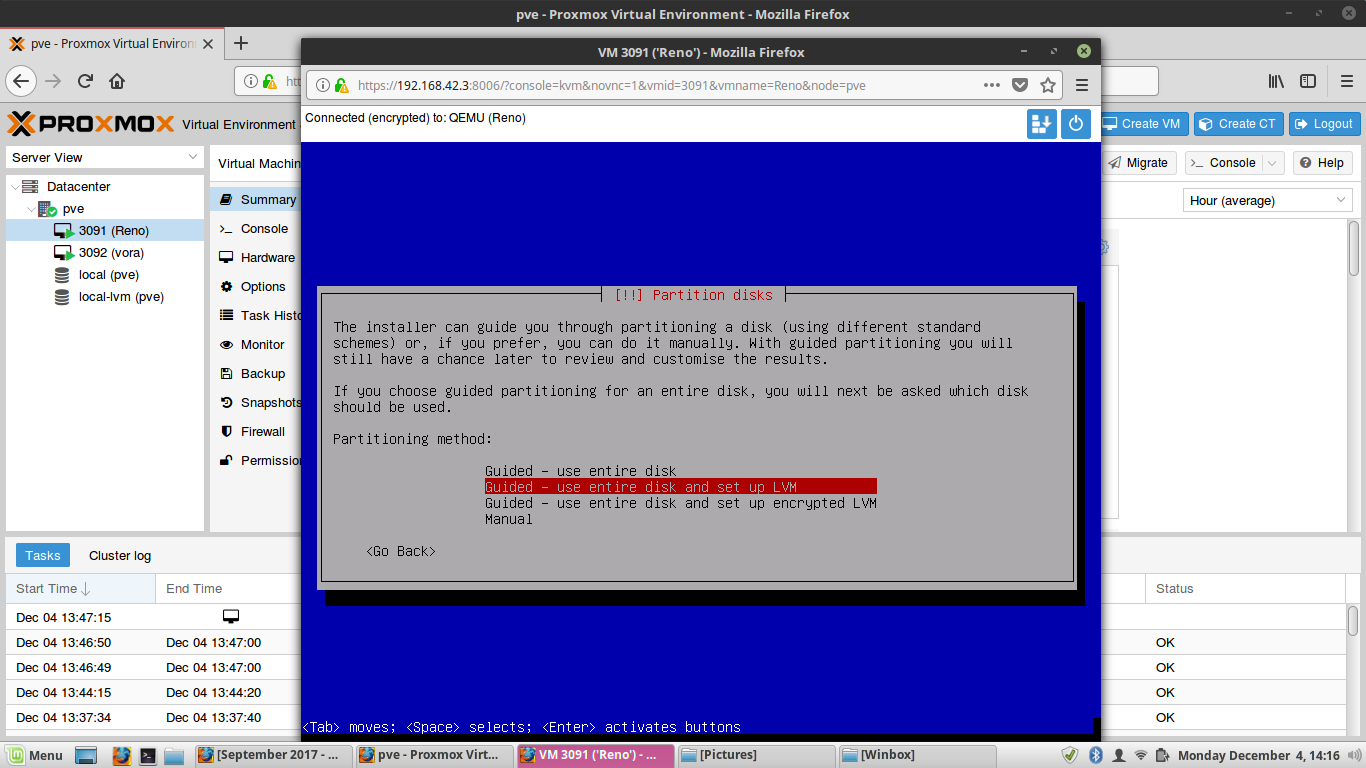The width and height of the screenshot is (1366, 768).
Task: Click the Logout button
Action: (1324, 124)
